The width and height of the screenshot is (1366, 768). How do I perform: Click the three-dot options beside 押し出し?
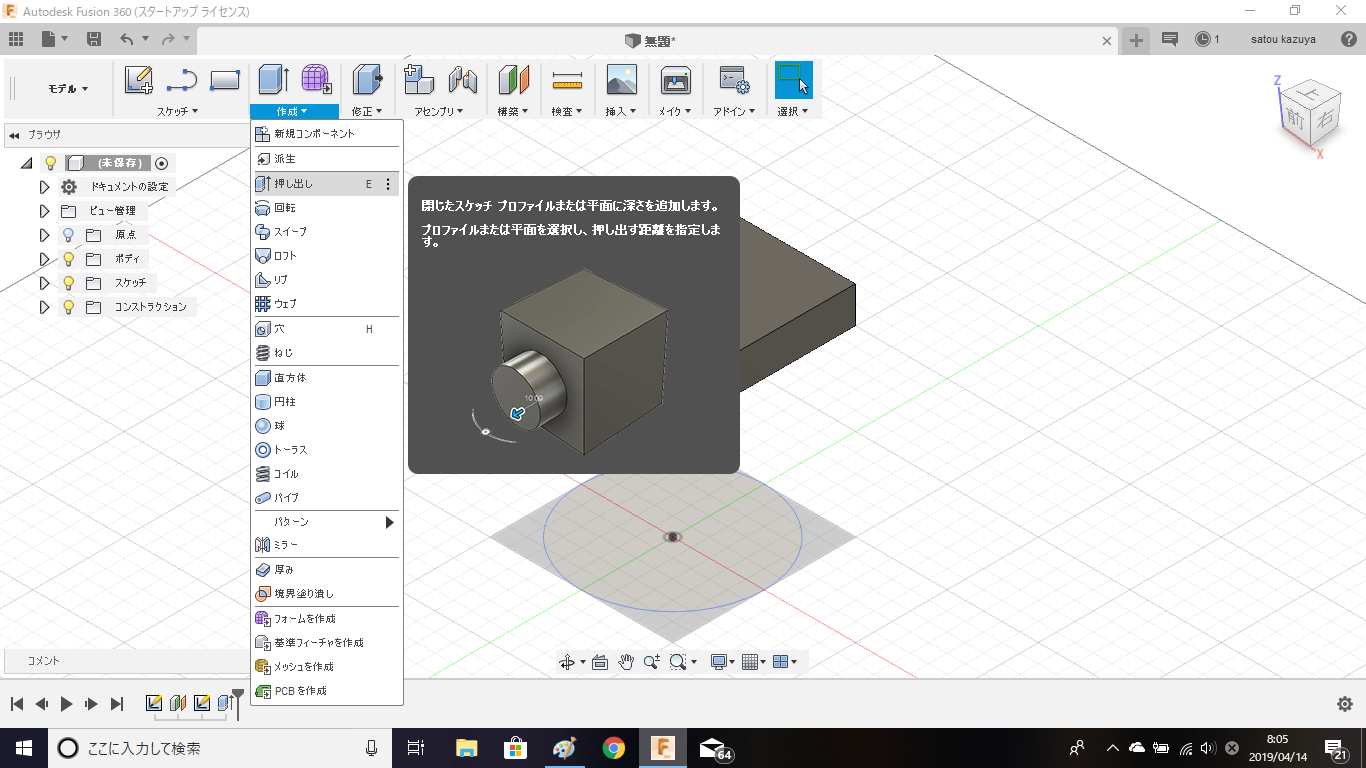click(388, 184)
